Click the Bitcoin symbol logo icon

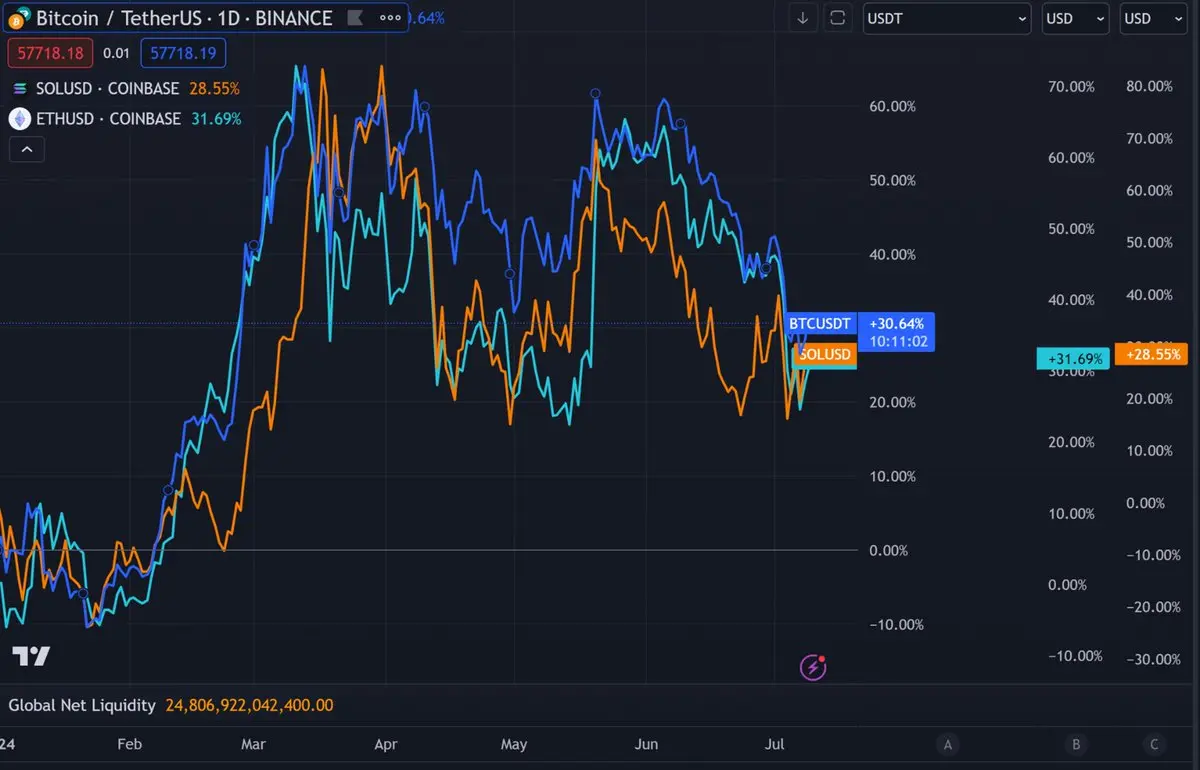point(18,18)
